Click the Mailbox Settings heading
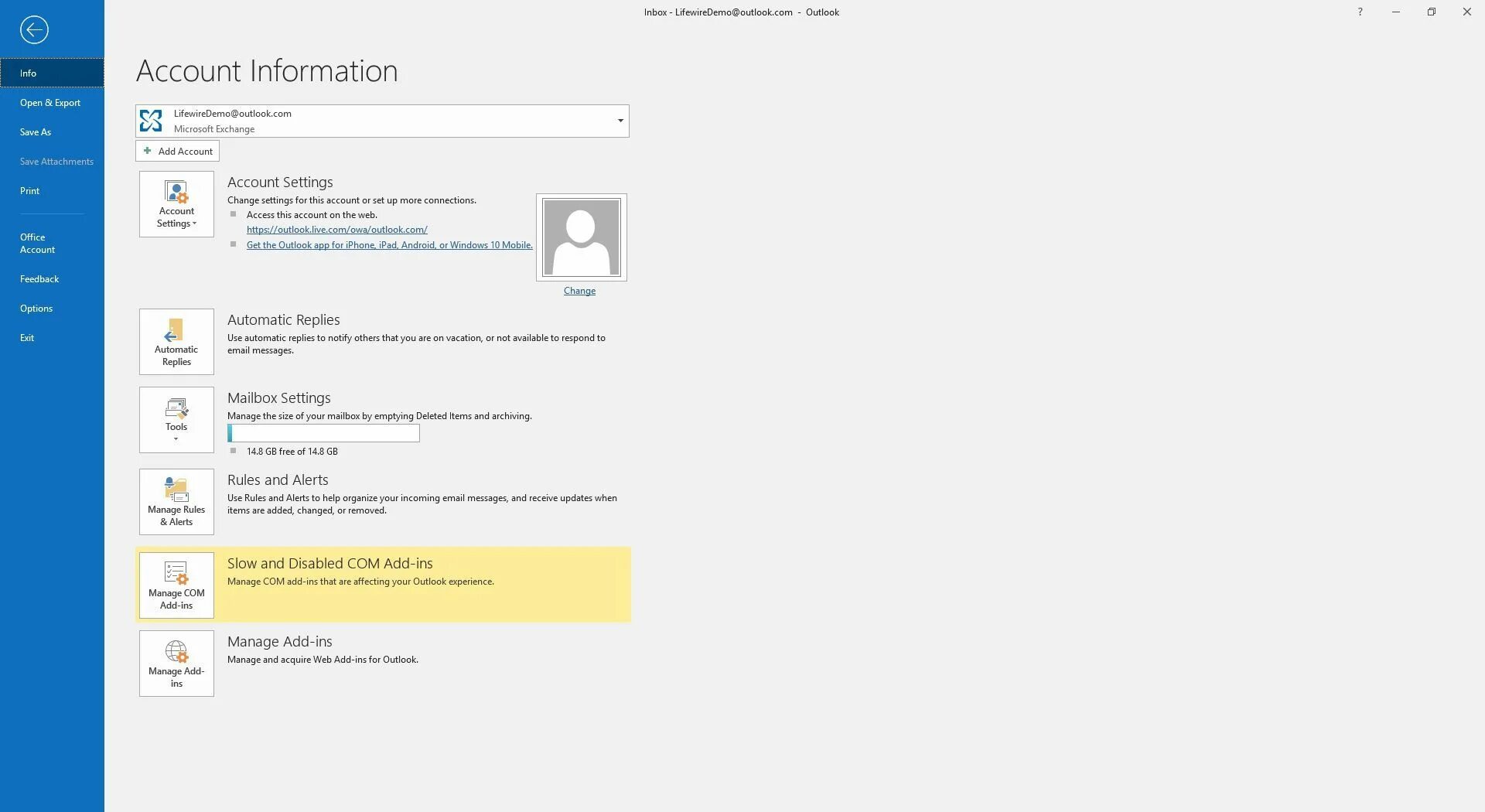Viewport: 1485px width, 812px height. point(279,398)
